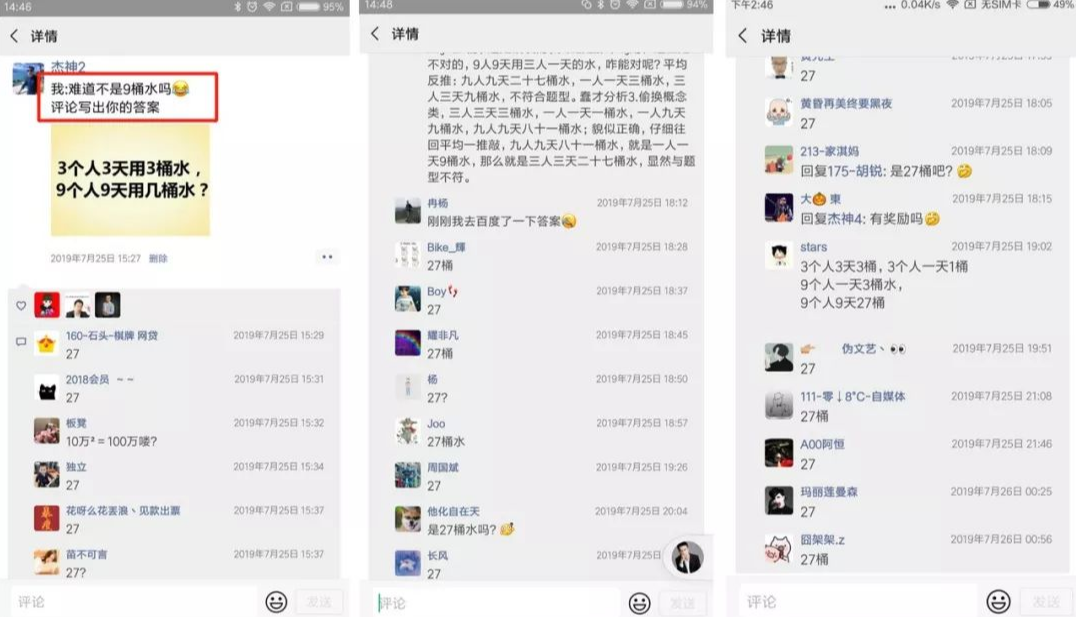1076x617 pixels.
Task: Tap the heart like icon
Action: click(x=21, y=305)
